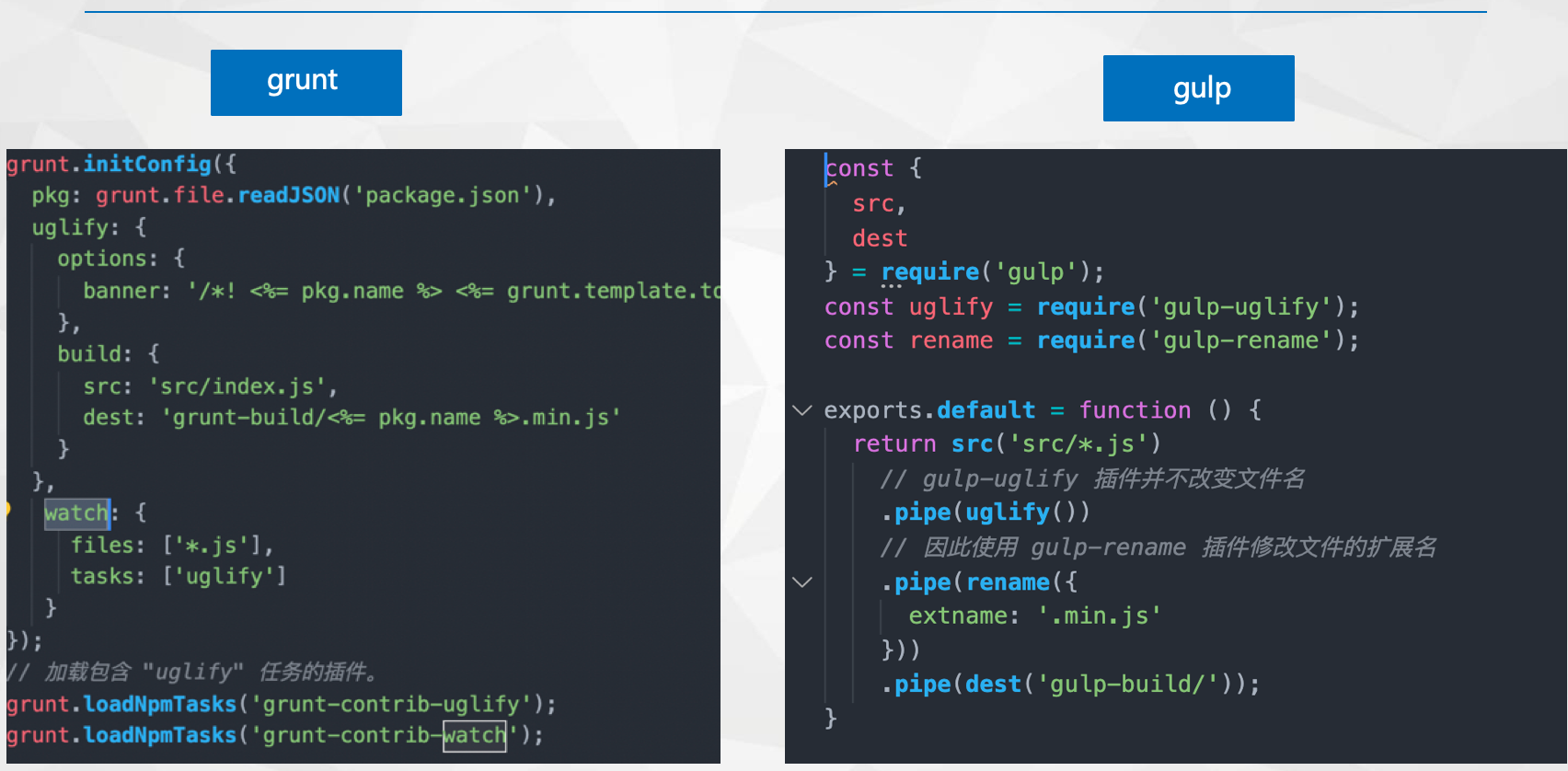Screen dimensions: 1568x771
Task: Click .pipe(rename({ line
Action: [980, 582]
